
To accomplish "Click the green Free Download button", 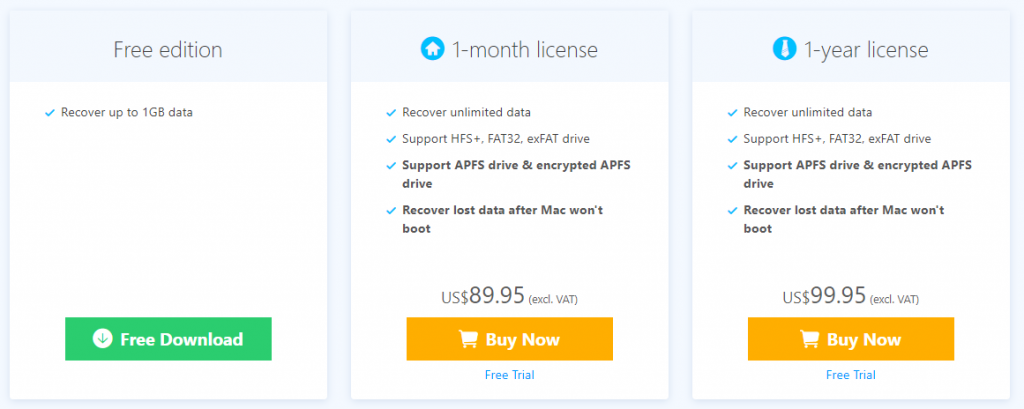I will pos(168,339).
